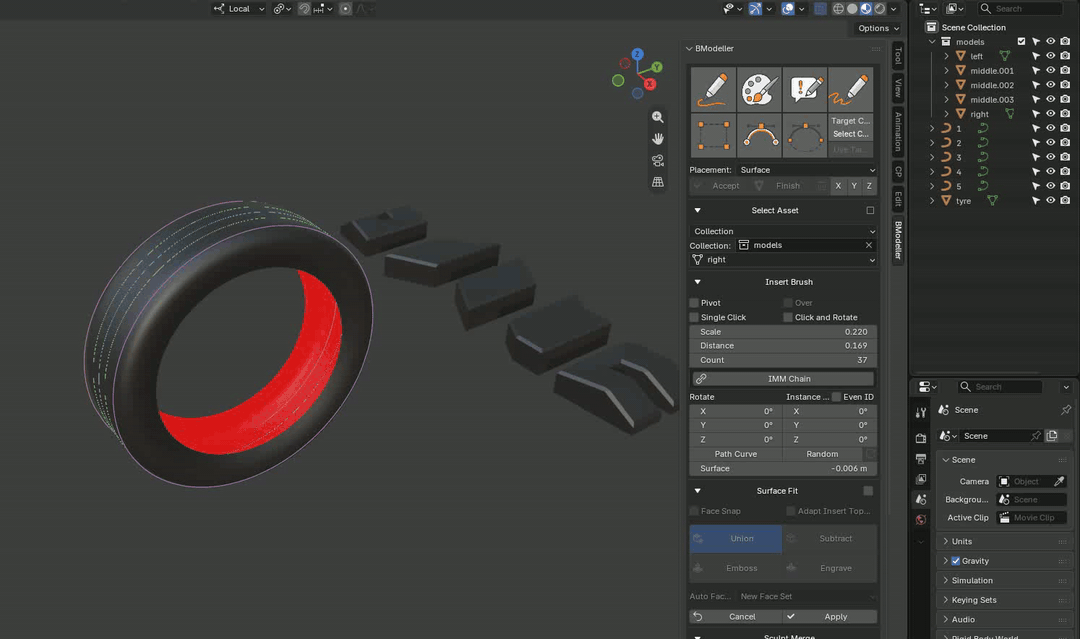
Task: Expand the tyre object in outliner
Action: pos(932,201)
